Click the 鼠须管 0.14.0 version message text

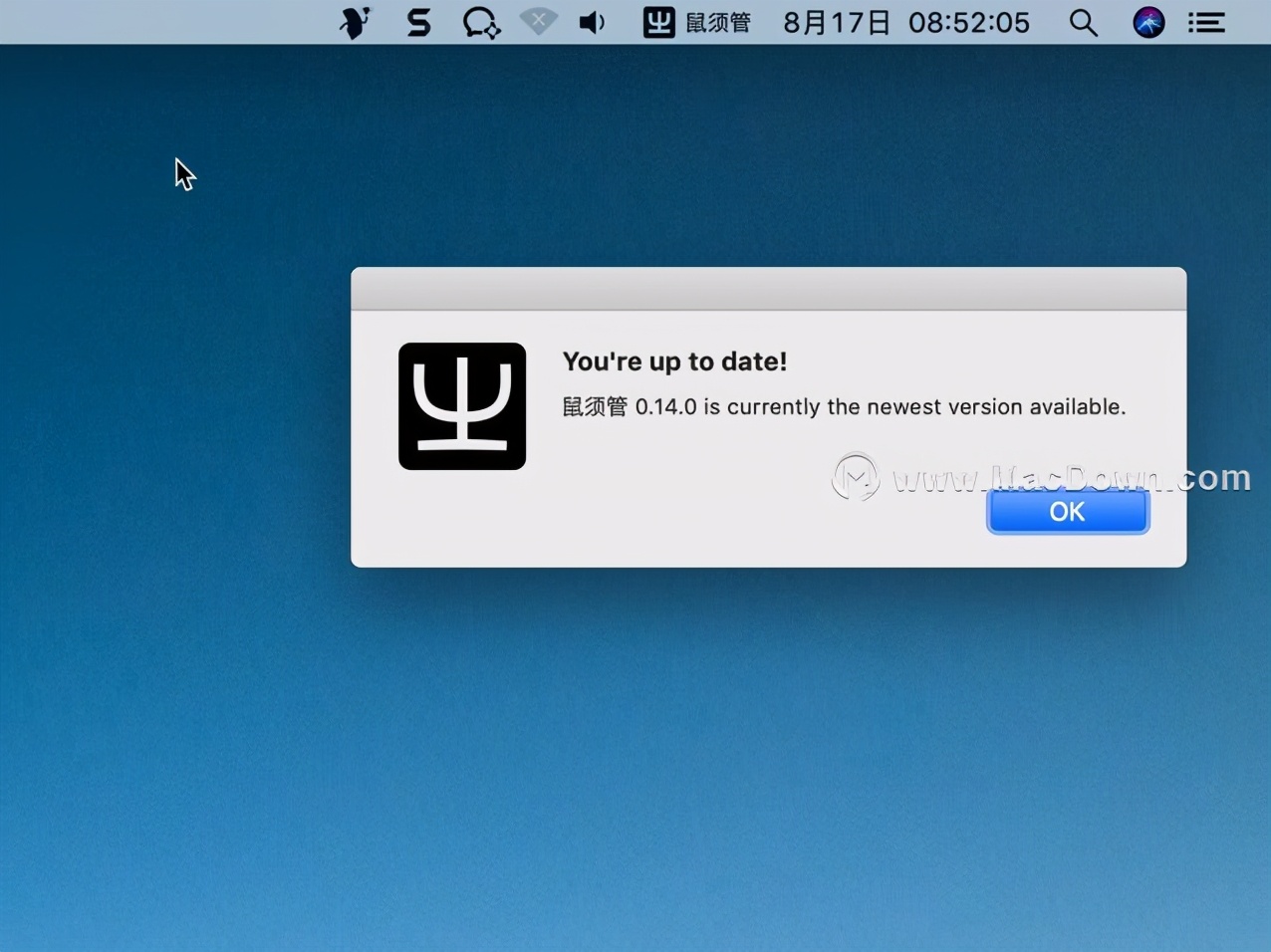pyautogui.click(x=844, y=406)
